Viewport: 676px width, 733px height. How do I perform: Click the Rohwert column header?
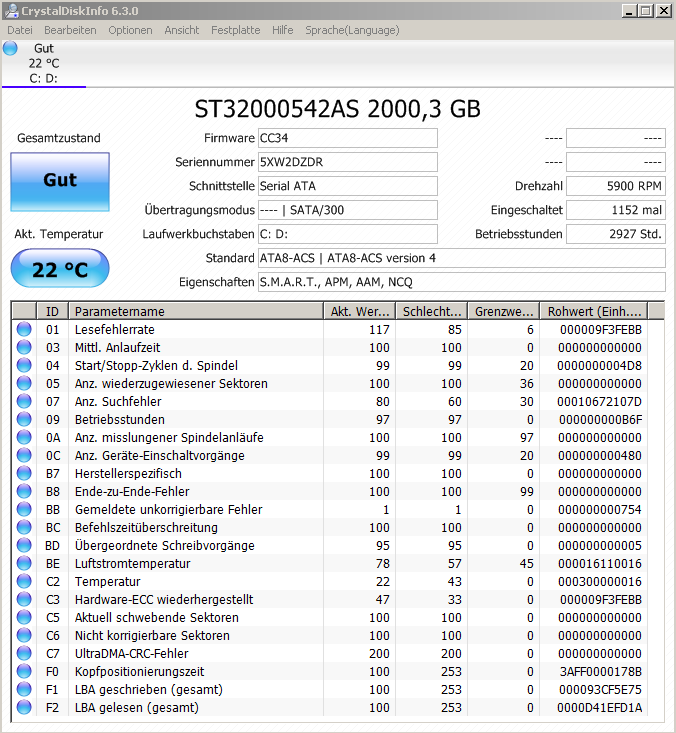pos(594,311)
